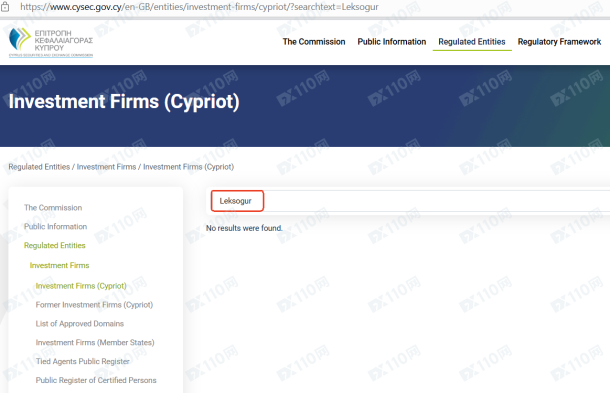Click Investment Firms (Cypriot) breadcrumb link
Screen dimensions: 610x393
pos(189,167)
